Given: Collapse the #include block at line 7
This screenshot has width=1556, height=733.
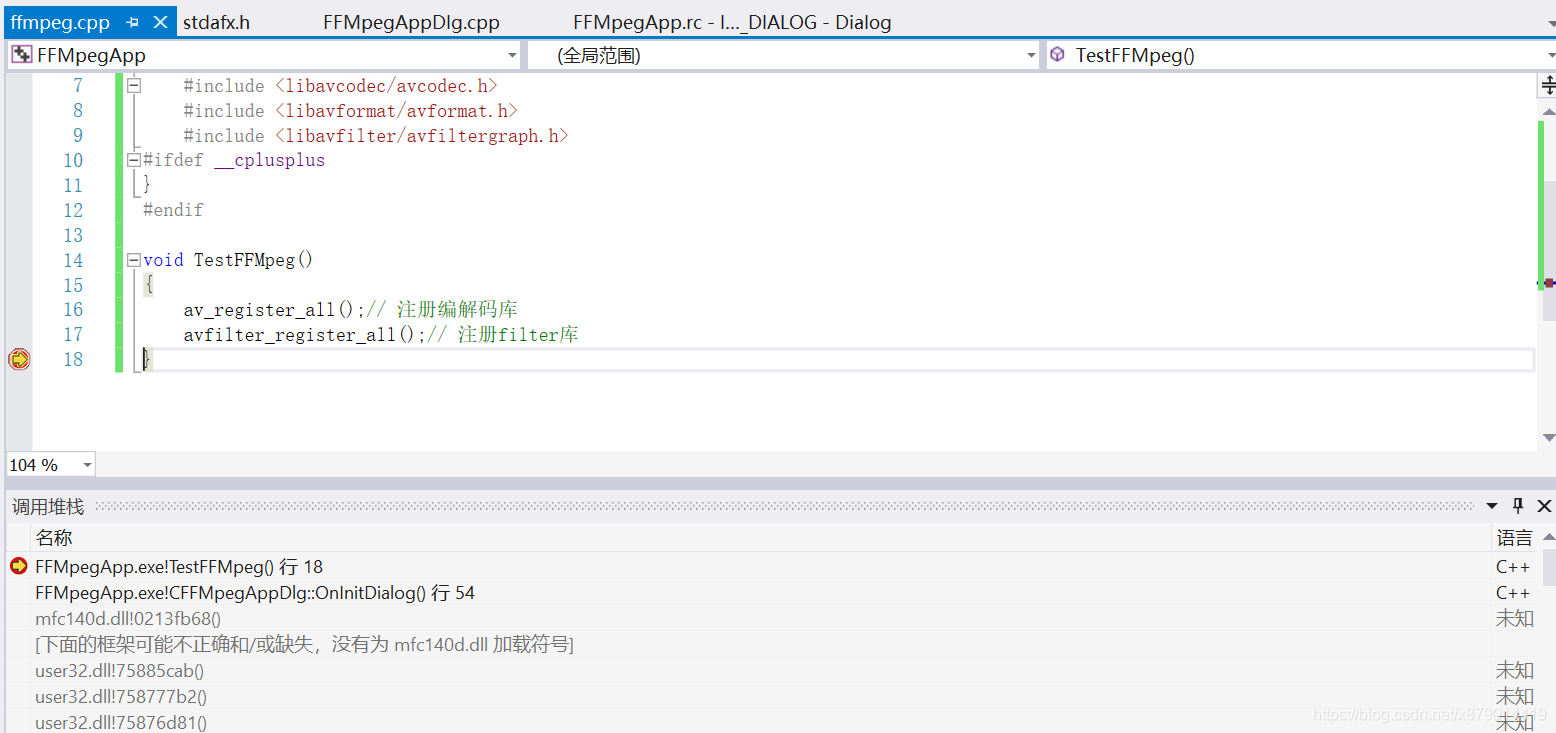Looking at the screenshot, I should (134, 86).
